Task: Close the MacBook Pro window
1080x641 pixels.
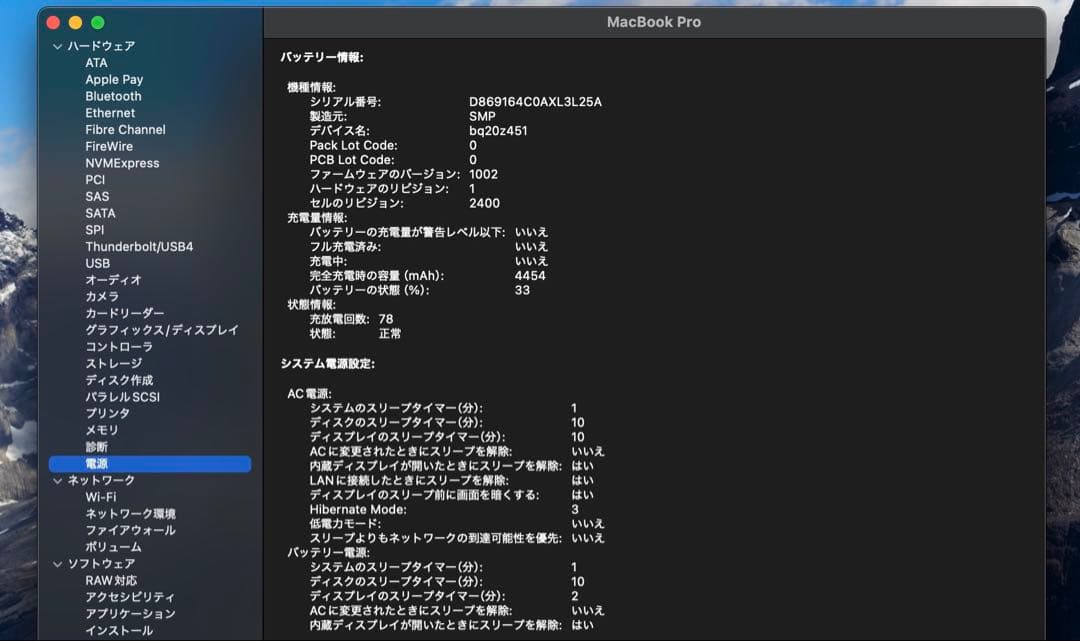Action: (x=53, y=23)
